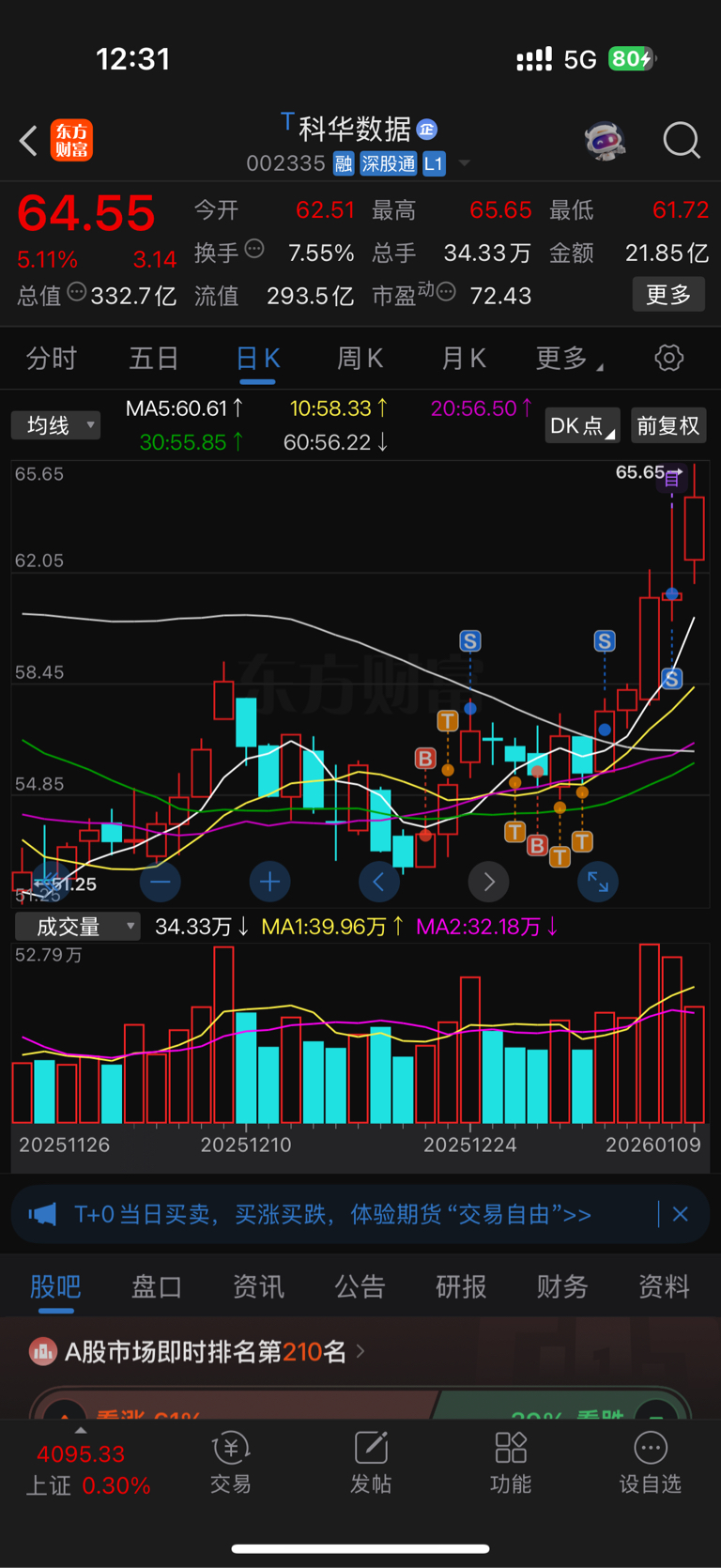Viewport: 721px width, 1568px height.
Task: Open the 发帖 post button
Action: tap(371, 1463)
